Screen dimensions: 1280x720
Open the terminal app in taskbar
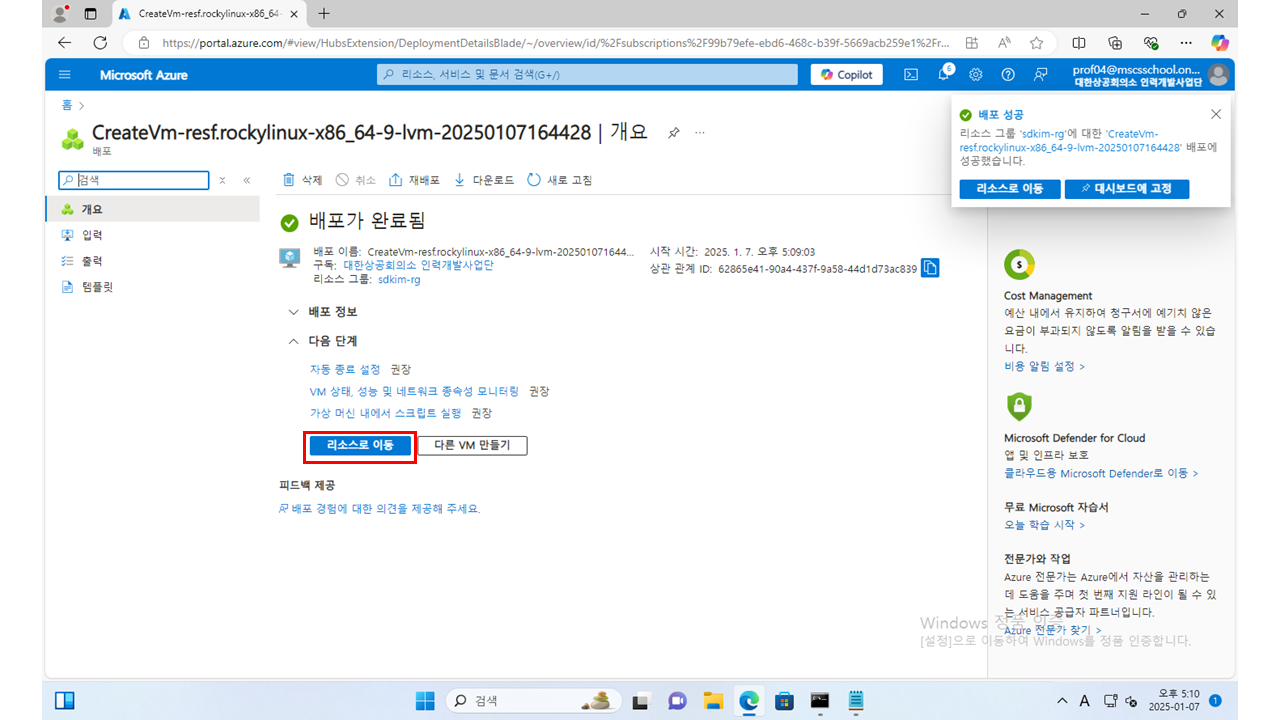click(x=820, y=701)
